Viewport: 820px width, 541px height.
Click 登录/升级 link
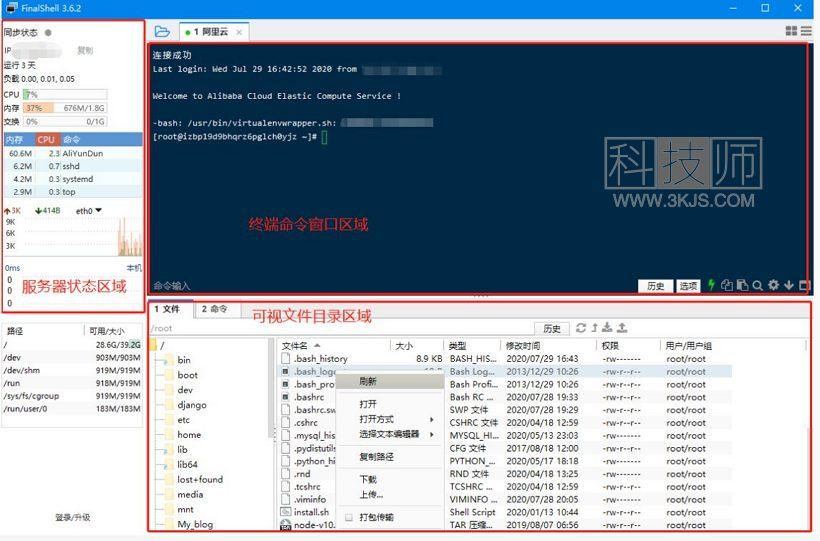coord(73,517)
